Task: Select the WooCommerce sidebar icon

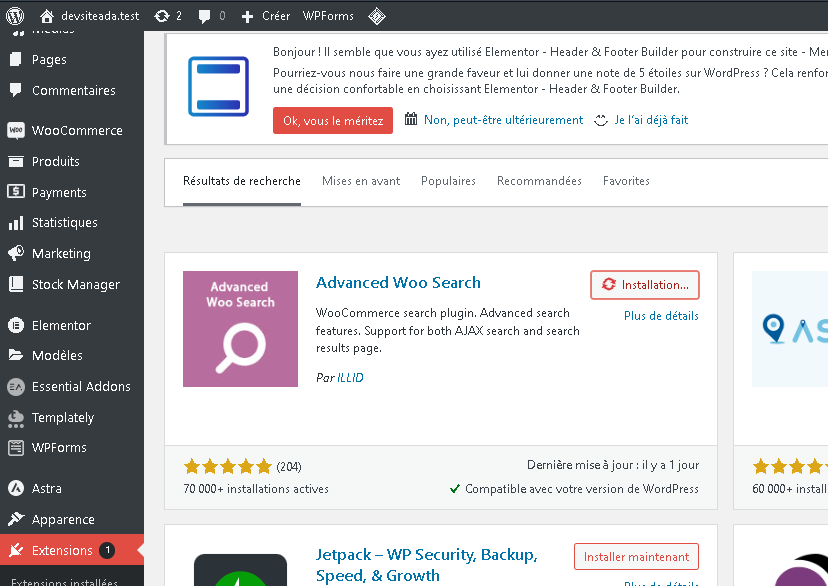Action: (x=14, y=130)
